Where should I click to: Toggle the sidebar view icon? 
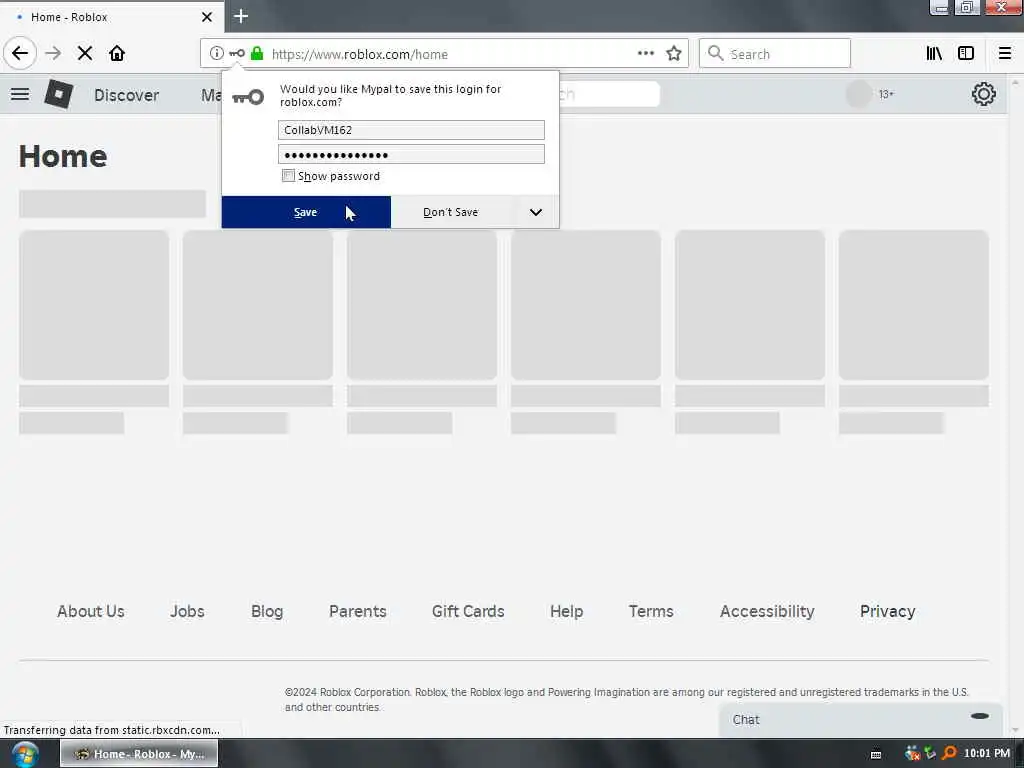click(966, 54)
